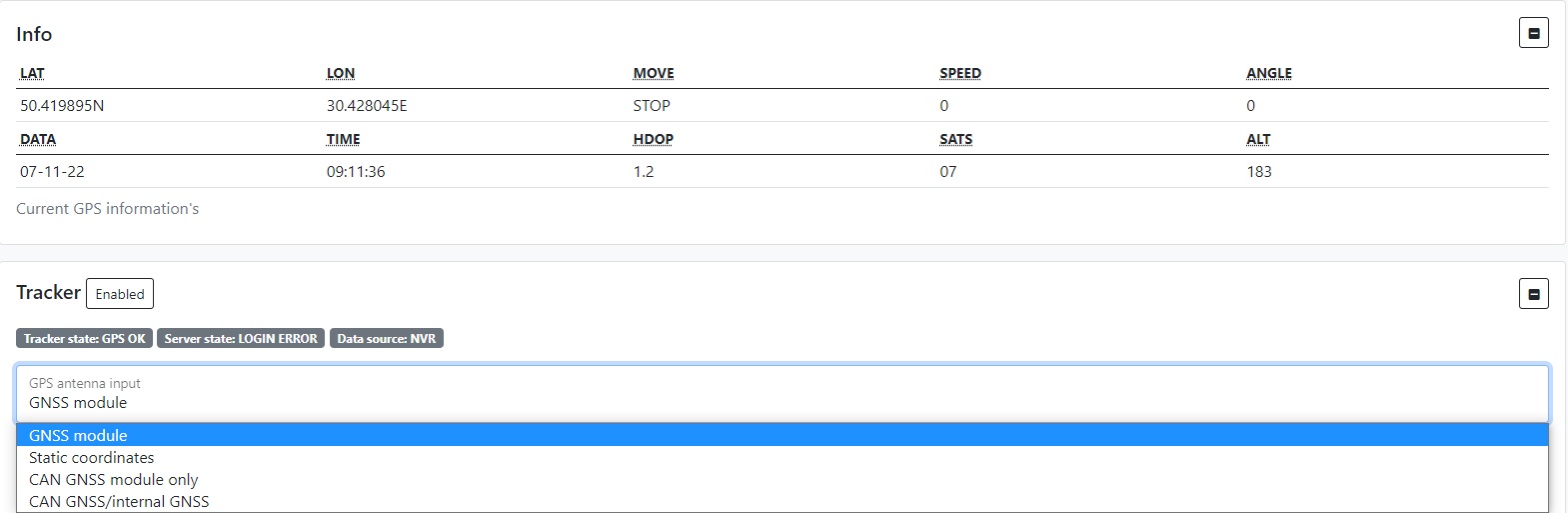Image resolution: width=1568 pixels, height=513 pixels.
Task: Click the MOVE column header
Action: coord(654,73)
